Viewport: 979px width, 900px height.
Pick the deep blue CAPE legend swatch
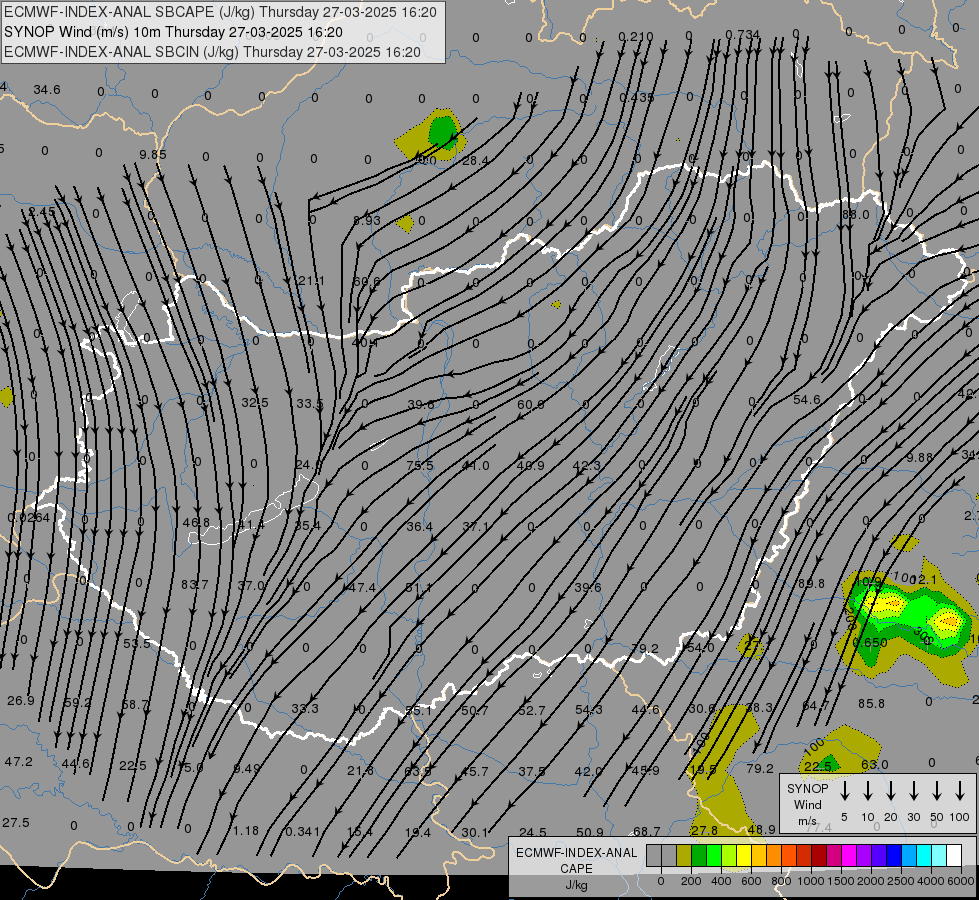click(x=893, y=856)
